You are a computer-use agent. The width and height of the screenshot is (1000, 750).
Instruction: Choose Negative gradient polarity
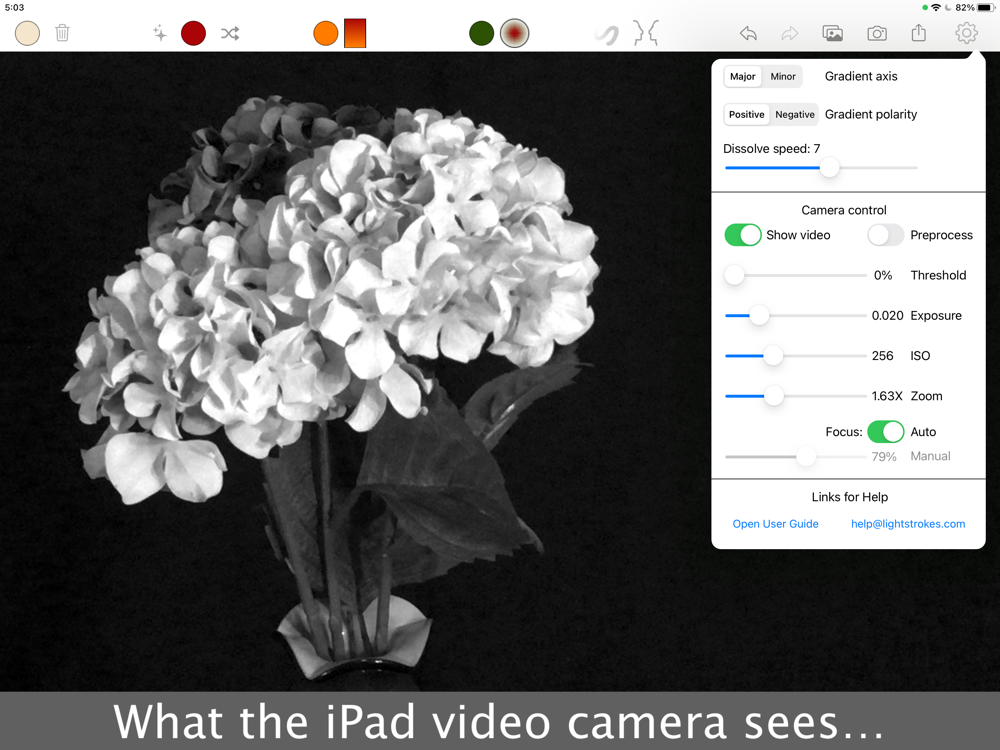point(795,115)
